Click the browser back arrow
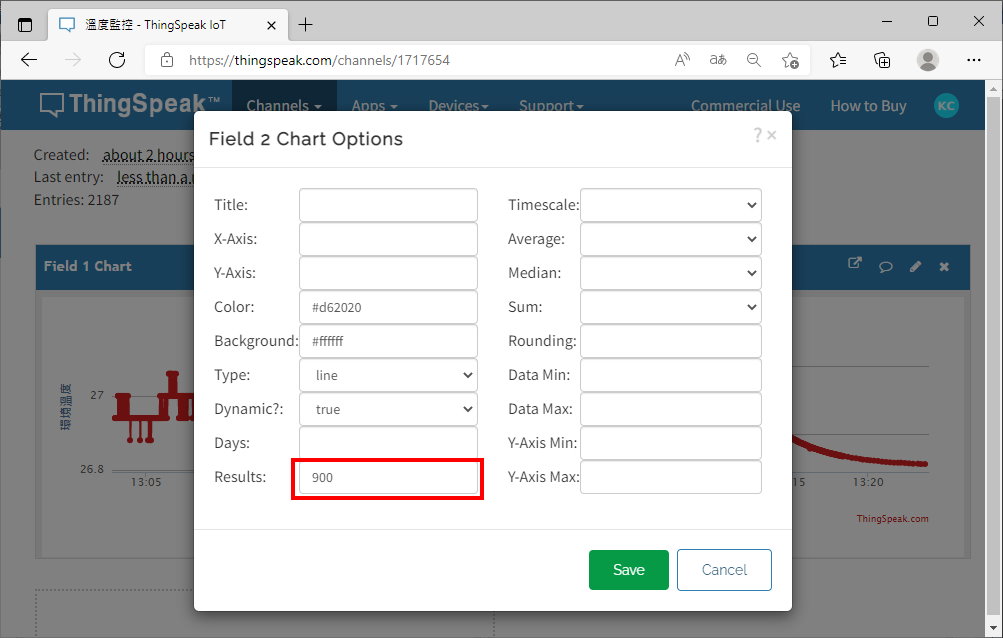 (29, 60)
